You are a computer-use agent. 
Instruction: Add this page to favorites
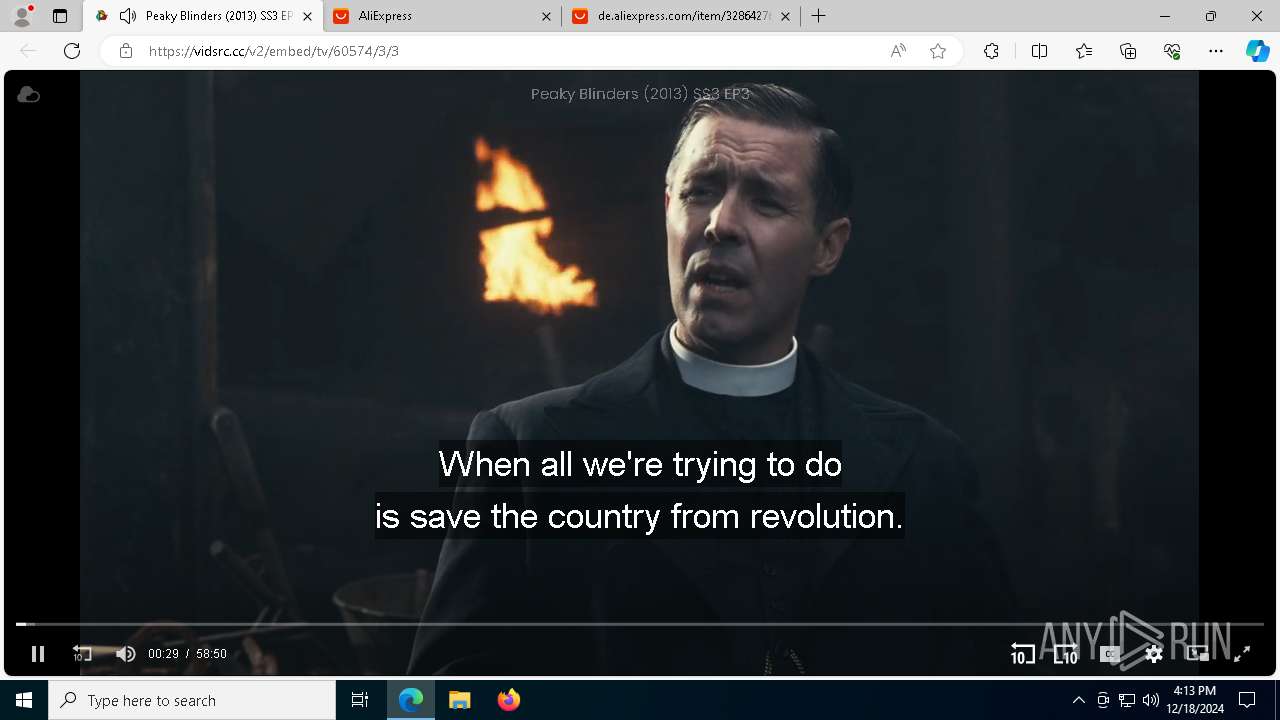pos(938,51)
